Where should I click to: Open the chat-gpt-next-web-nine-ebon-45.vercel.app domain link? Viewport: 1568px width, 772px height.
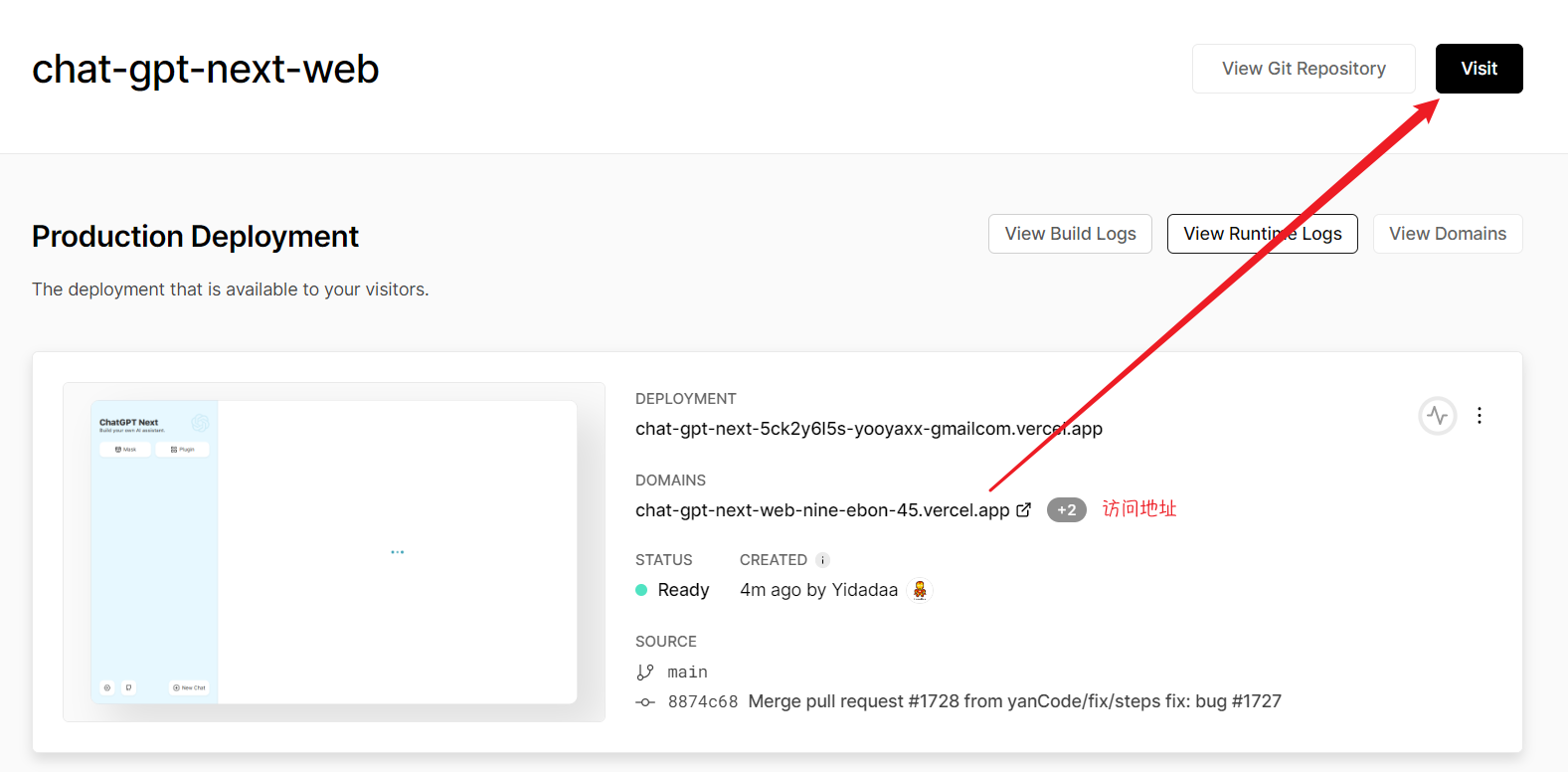pos(822,510)
